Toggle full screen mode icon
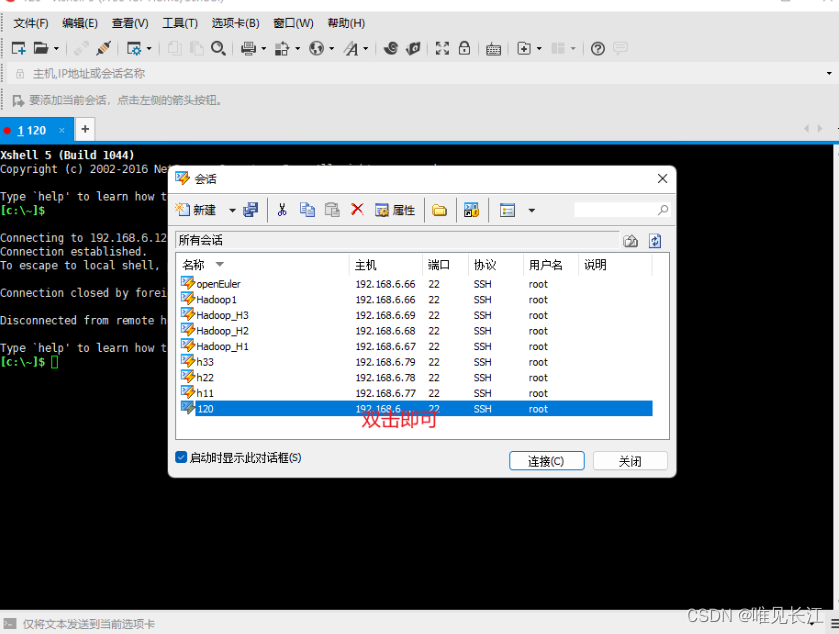Image resolution: width=839 pixels, height=634 pixels. click(443, 49)
